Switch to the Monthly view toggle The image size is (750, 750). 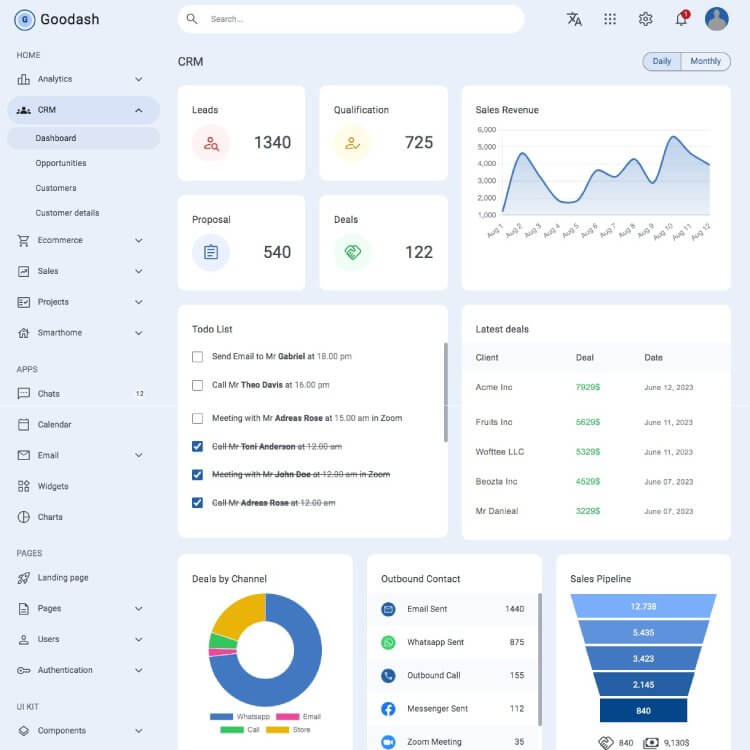click(706, 61)
